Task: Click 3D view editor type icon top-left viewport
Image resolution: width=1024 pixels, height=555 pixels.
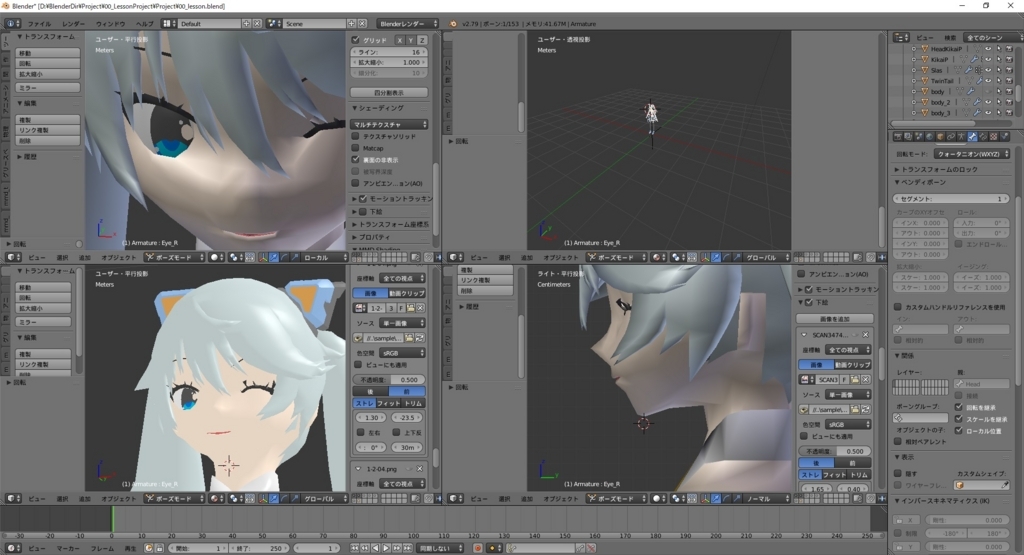Action: [x=13, y=257]
